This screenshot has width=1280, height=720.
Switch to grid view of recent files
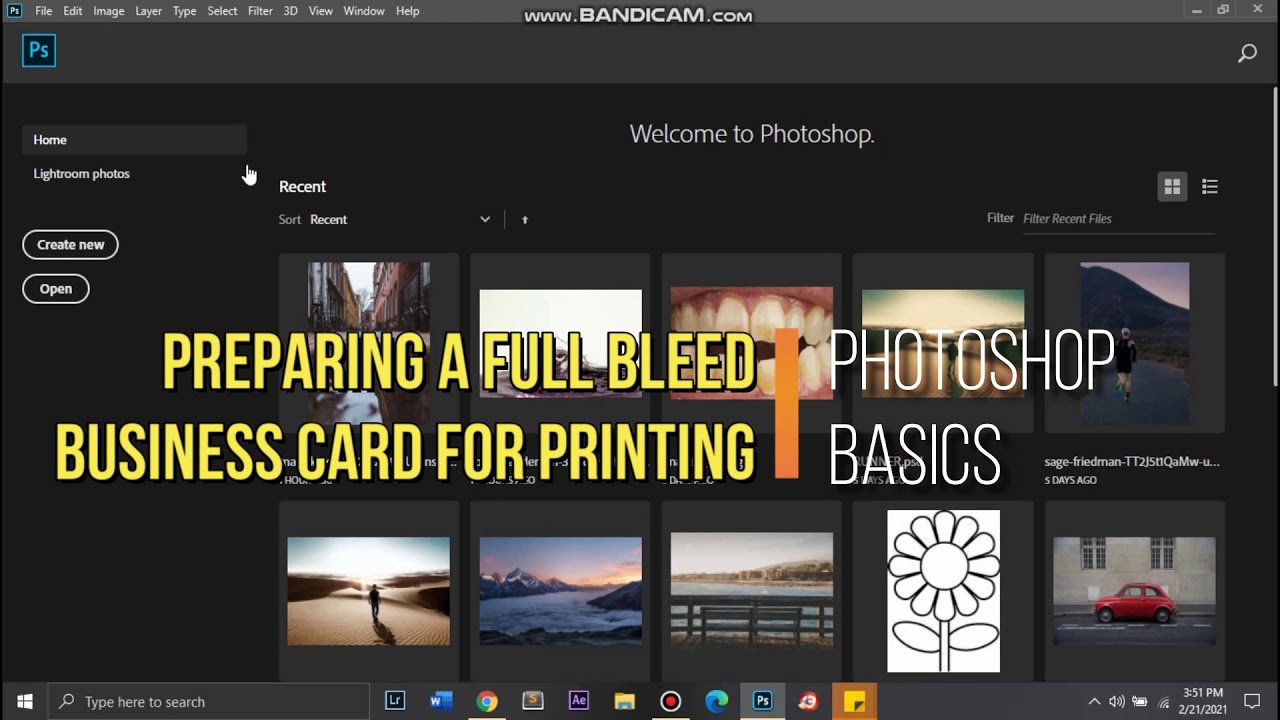click(1172, 186)
